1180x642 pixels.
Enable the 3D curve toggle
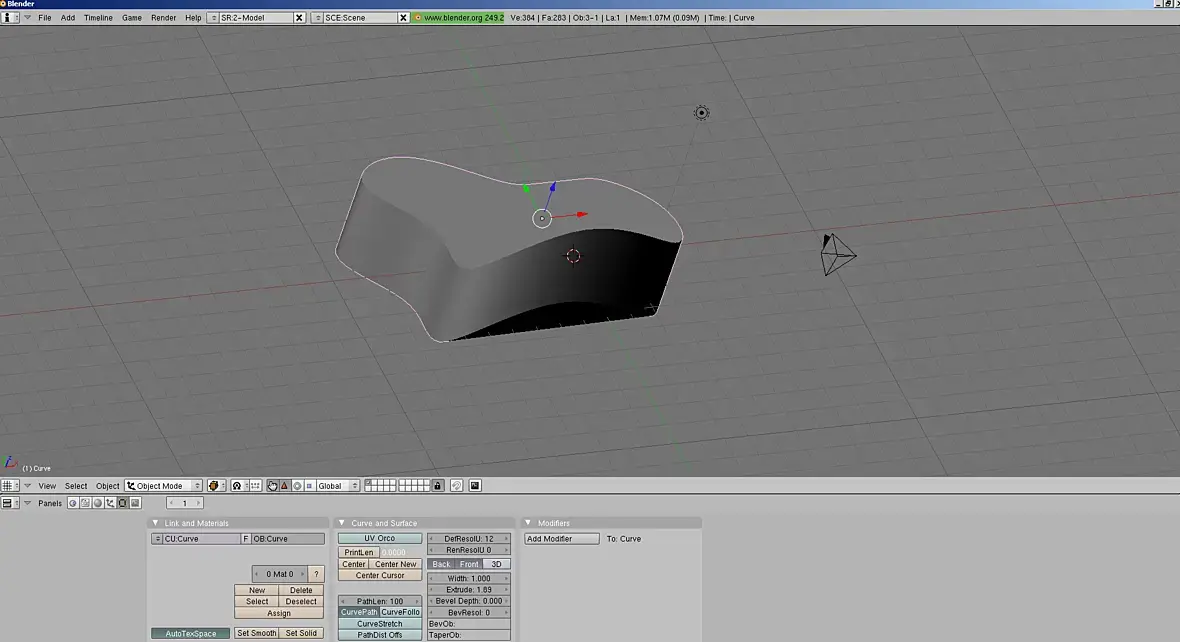click(497, 564)
